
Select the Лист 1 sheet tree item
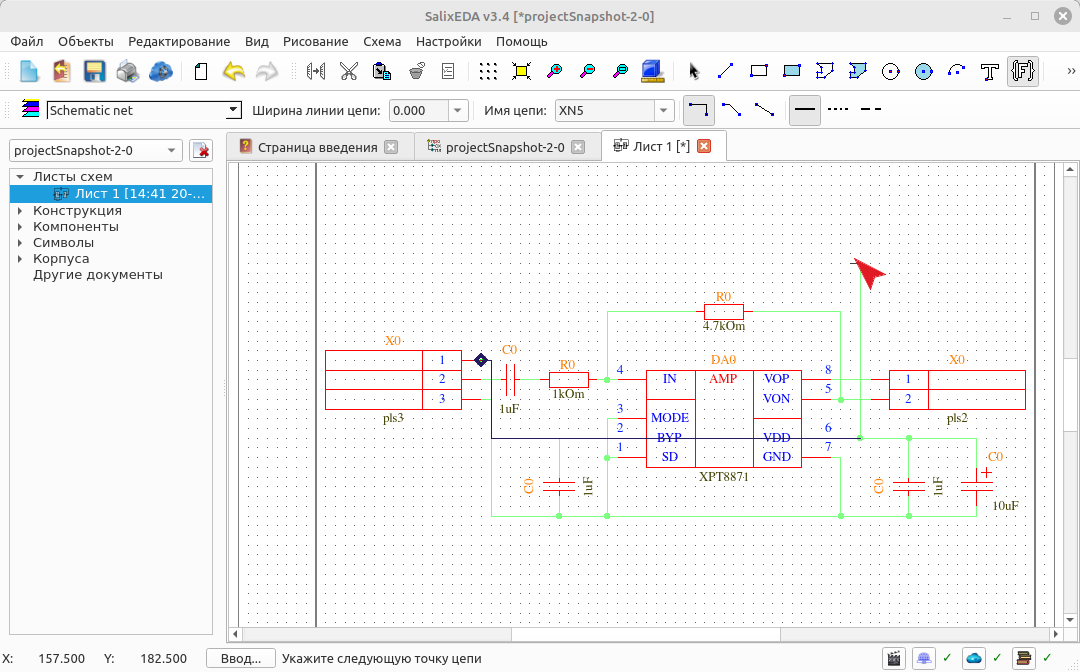click(111, 193)
